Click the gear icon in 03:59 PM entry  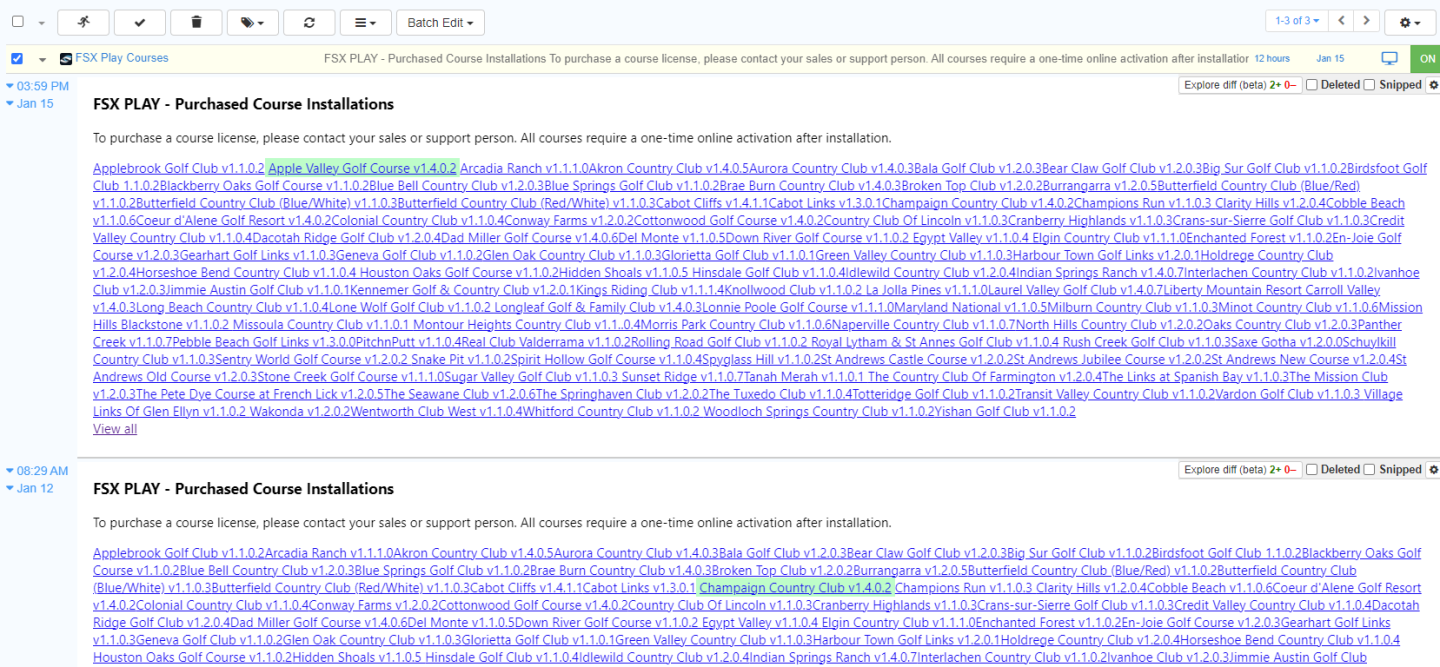tap(1433, 85)
